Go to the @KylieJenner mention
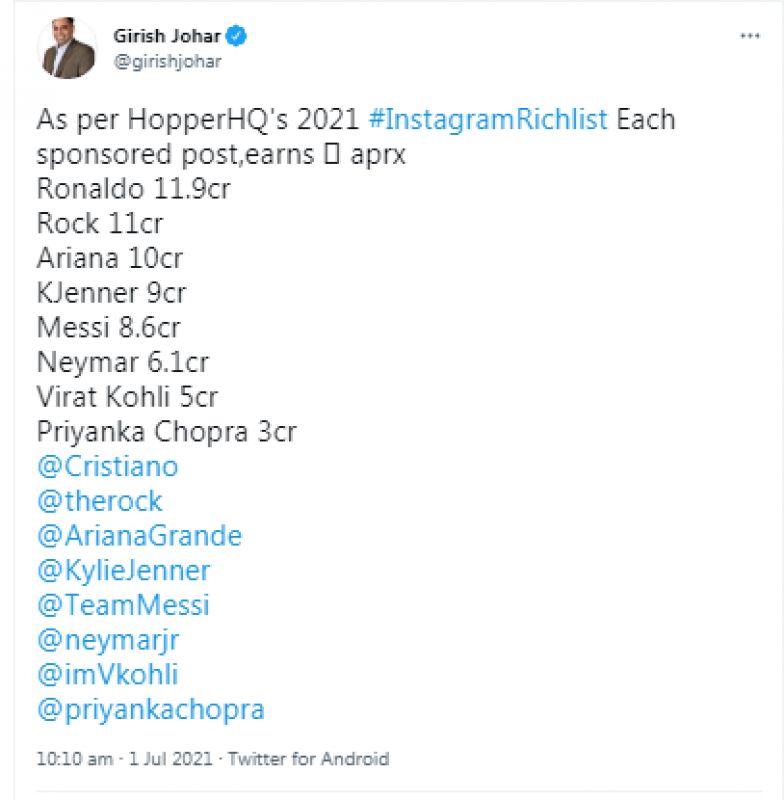Screen dimensions: 784x800 point(123,571)
